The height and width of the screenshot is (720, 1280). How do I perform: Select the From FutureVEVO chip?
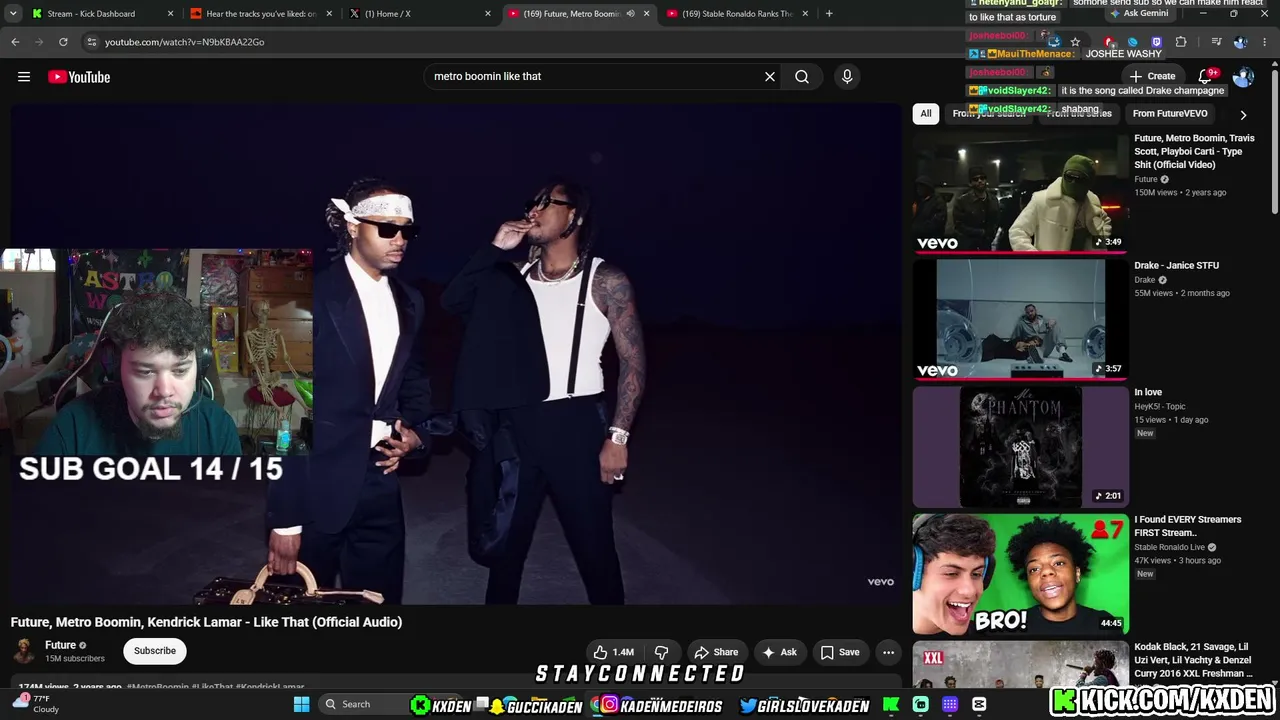pyautogui.click(x=1170, y=114)
